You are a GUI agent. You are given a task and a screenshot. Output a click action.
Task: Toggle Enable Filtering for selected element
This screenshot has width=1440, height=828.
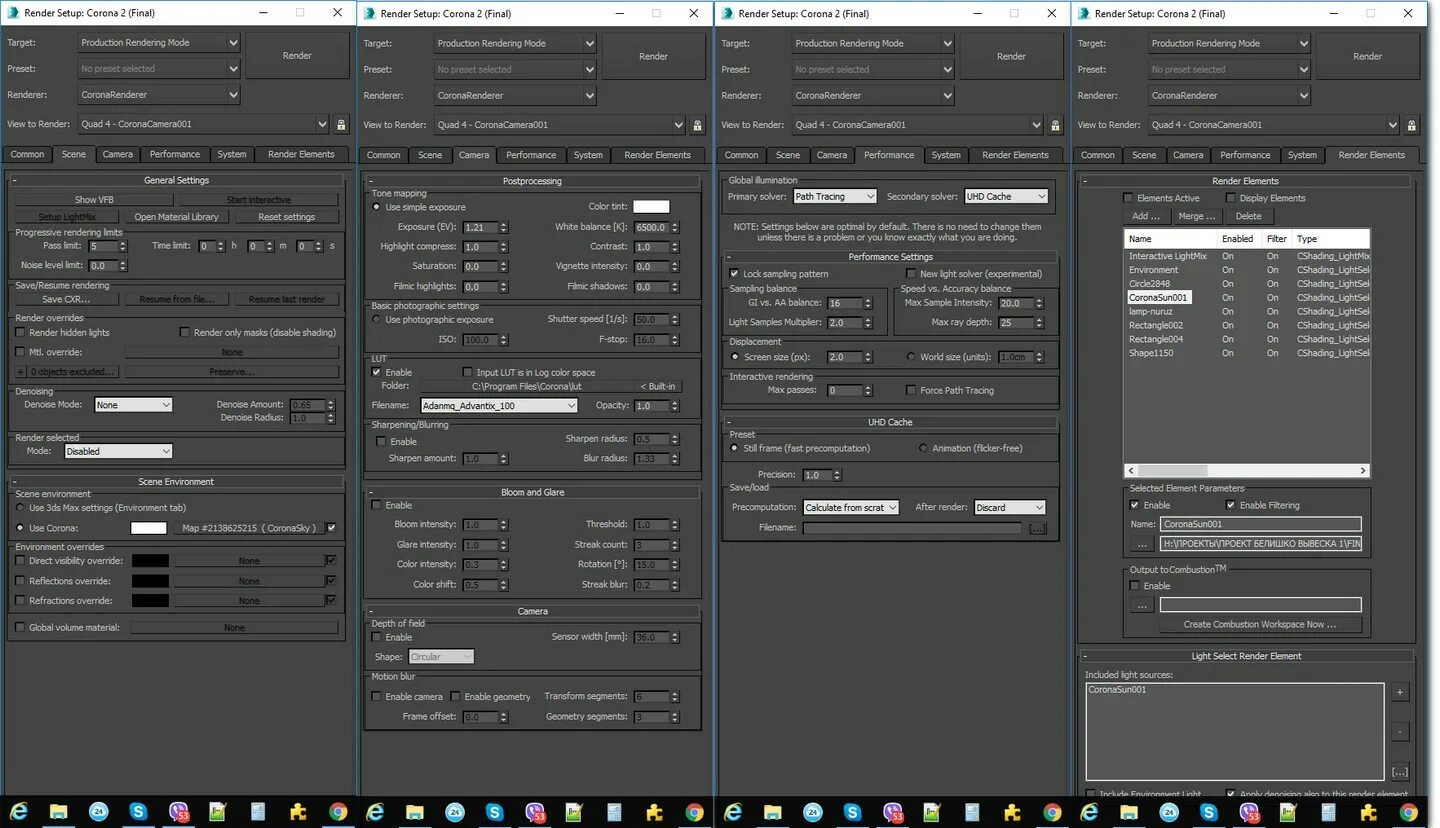pyautogui.click(x=1231, y=506)
